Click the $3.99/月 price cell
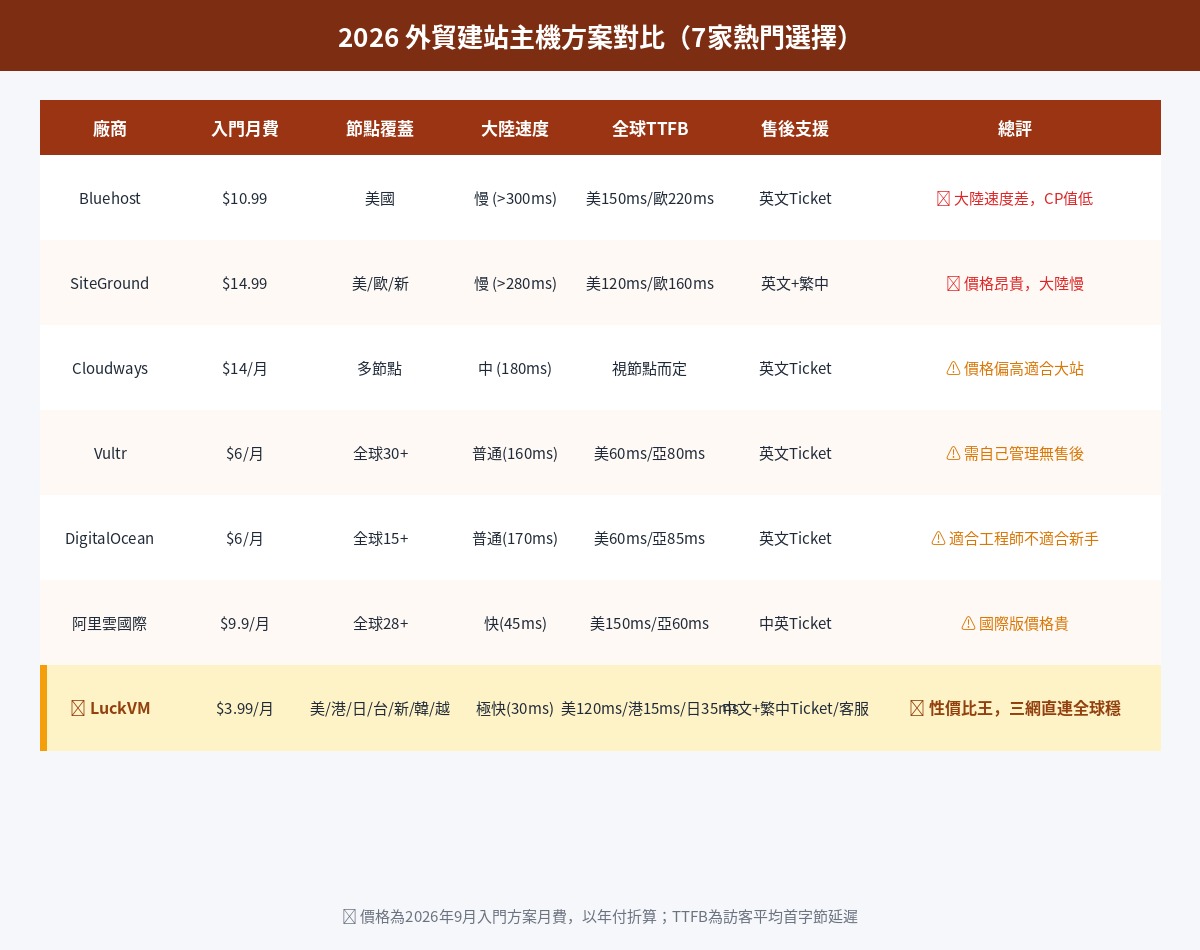The image size is (1200, 950). point(245,708)
